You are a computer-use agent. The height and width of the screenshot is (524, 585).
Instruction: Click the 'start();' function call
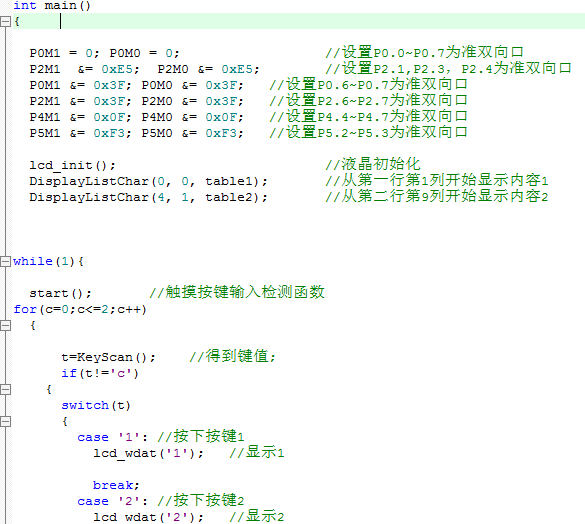[60, 293]
